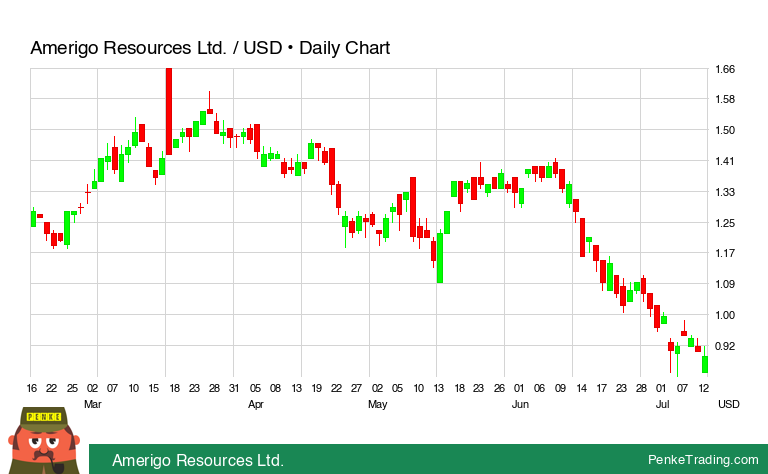This screenshot has width=768, height=474.
Task: Select the 0.92 price axis label
Action: click(x=725, y=346)
